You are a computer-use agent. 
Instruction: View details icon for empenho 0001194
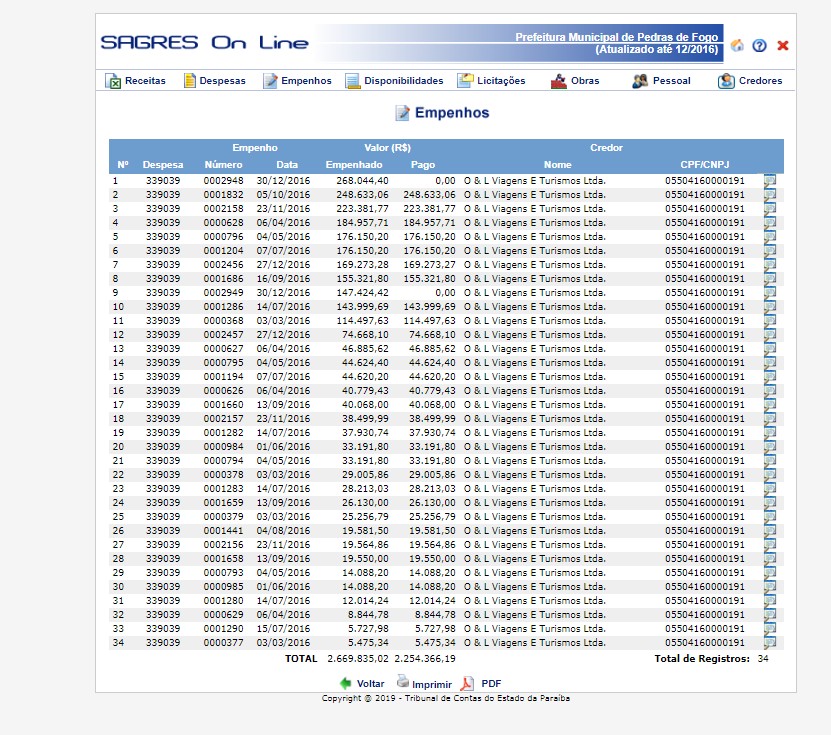(770, 377)
